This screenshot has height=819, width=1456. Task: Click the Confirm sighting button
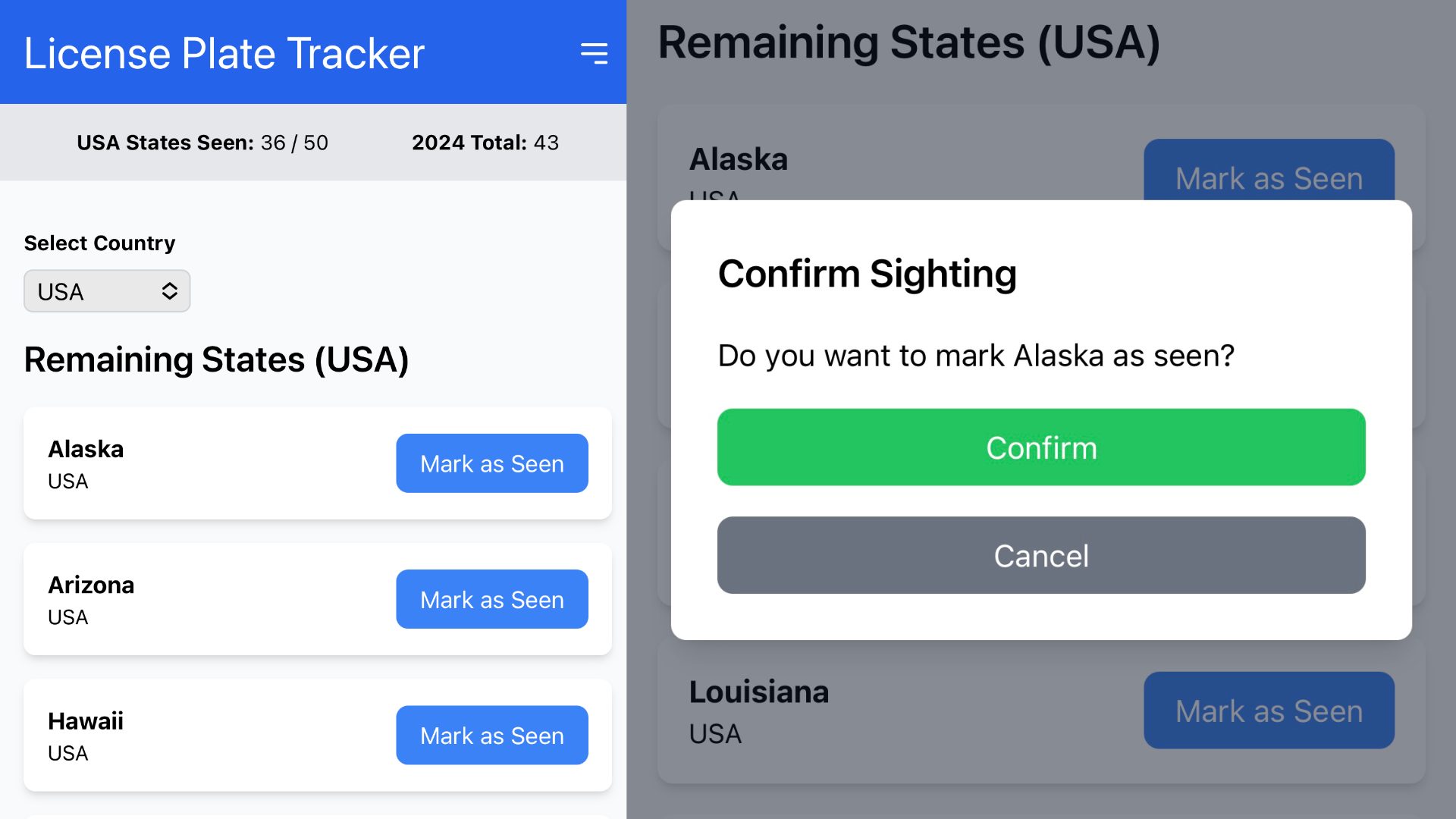click(x=1041, y=446)
